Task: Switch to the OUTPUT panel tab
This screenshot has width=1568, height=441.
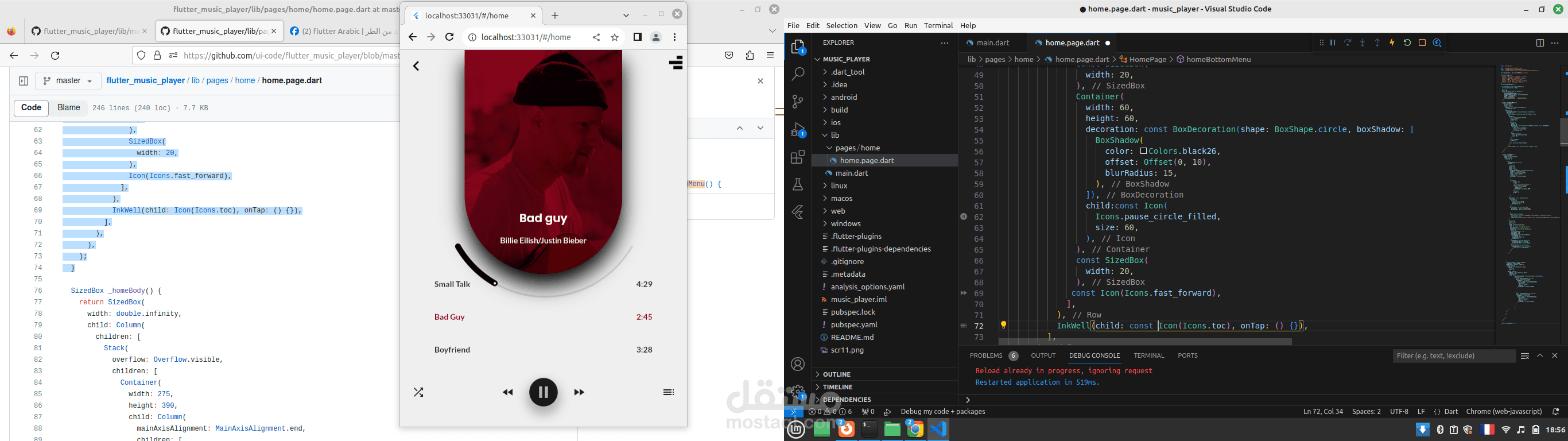Action: pos(1043,355)
